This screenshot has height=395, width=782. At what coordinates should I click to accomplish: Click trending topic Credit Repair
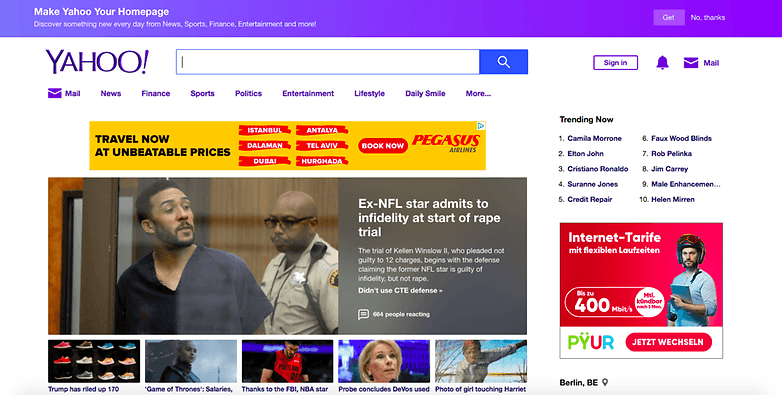[x=589, y=199]
